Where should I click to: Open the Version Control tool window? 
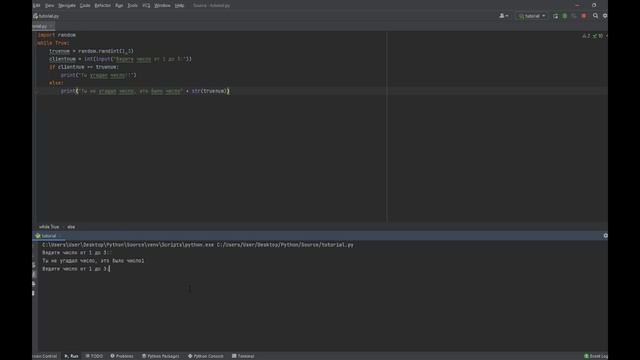(x=45, y=356)
